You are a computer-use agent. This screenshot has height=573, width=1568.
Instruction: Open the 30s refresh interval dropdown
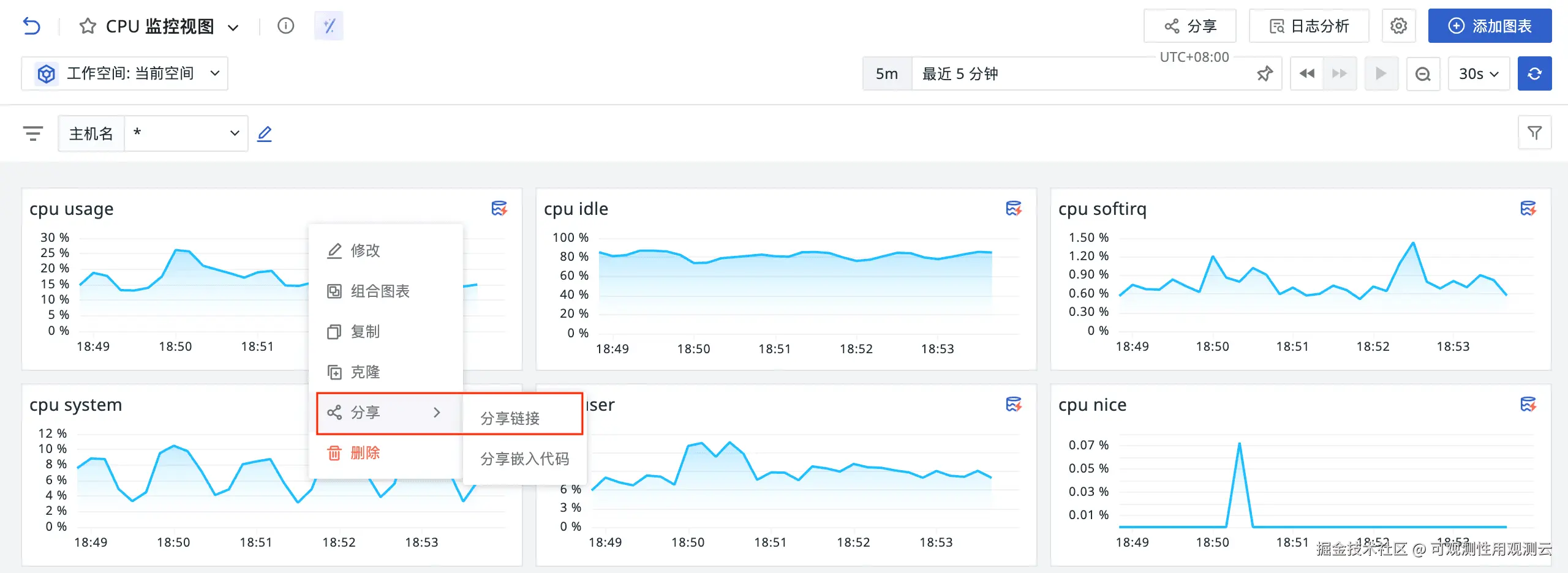point(1479,74)
